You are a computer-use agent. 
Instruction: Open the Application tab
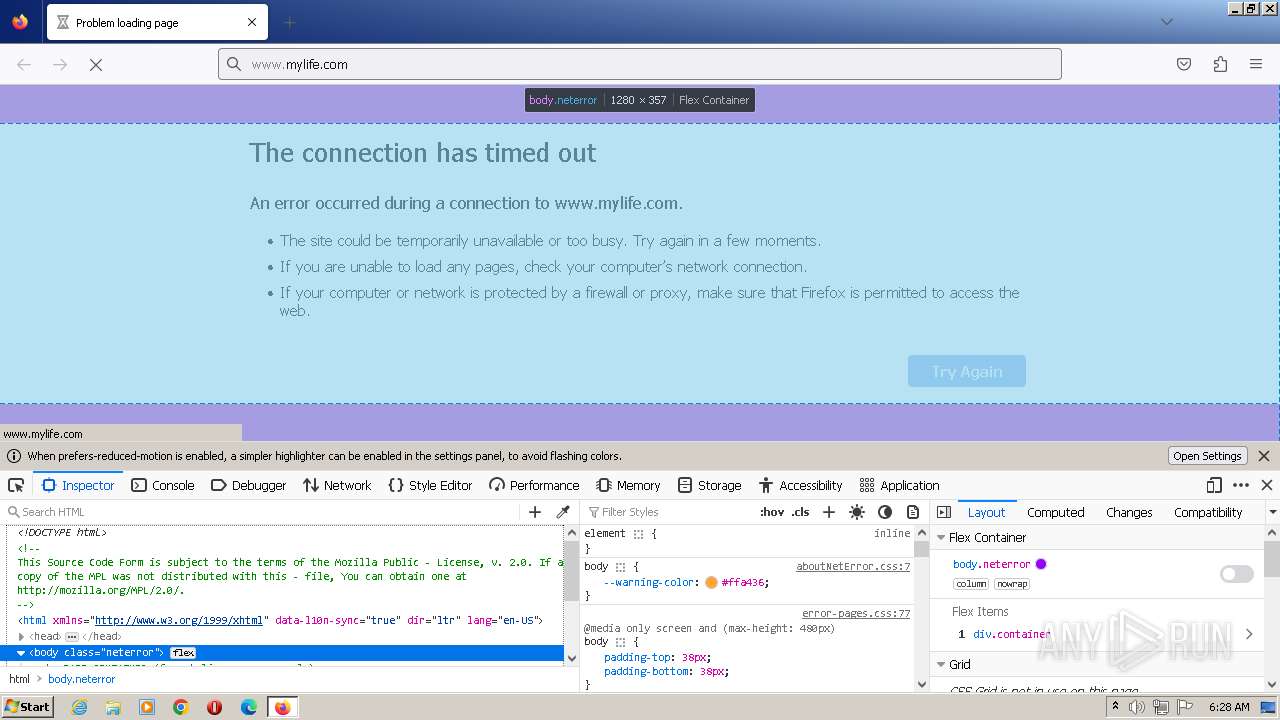900,485
